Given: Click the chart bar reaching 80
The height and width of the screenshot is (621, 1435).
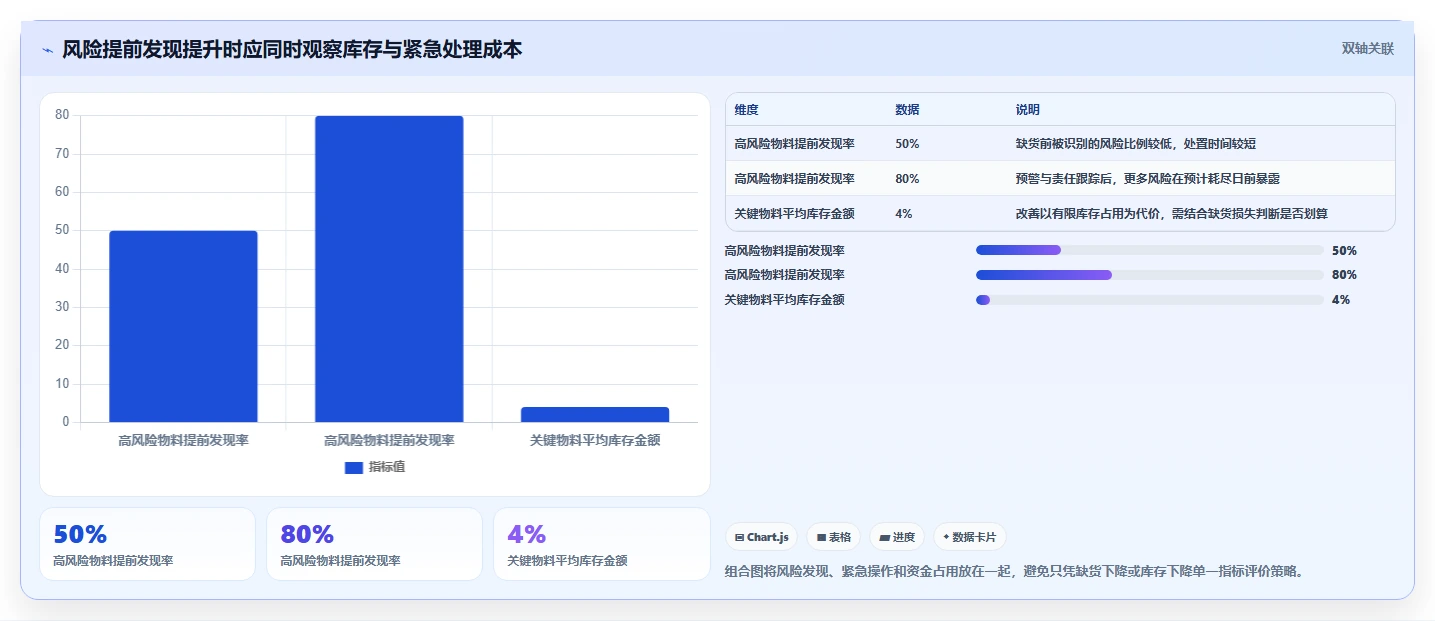Looking at the screenshot, I should pos(389,269).
